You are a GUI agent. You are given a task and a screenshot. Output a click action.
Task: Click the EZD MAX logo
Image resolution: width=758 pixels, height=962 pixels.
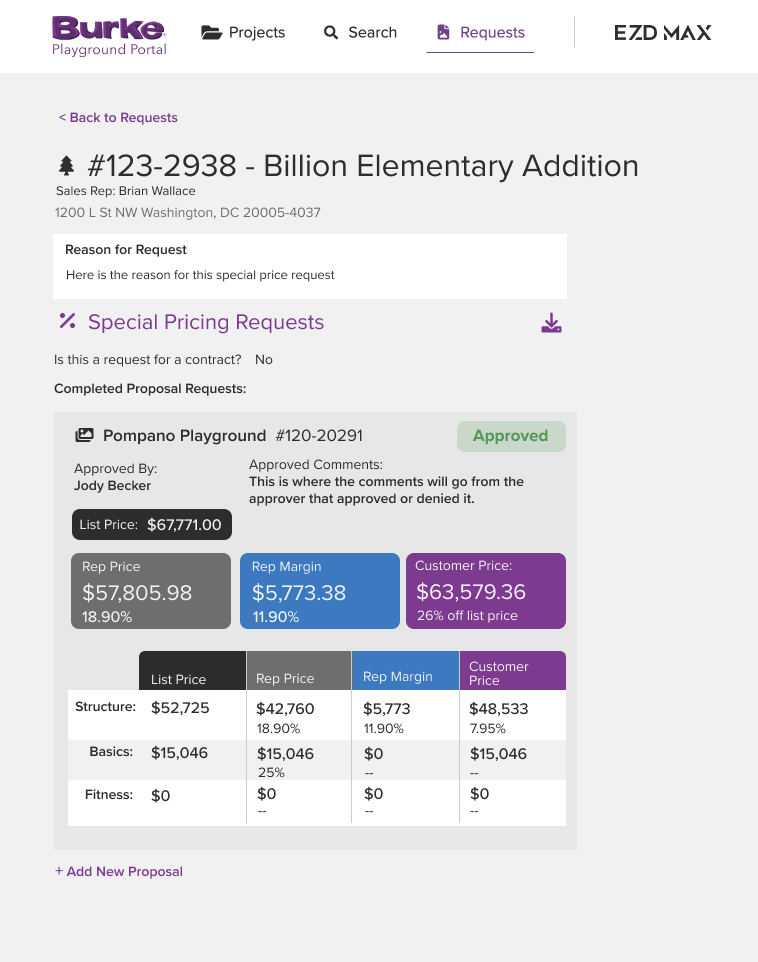pyautogui.click(x=663, y=33)
